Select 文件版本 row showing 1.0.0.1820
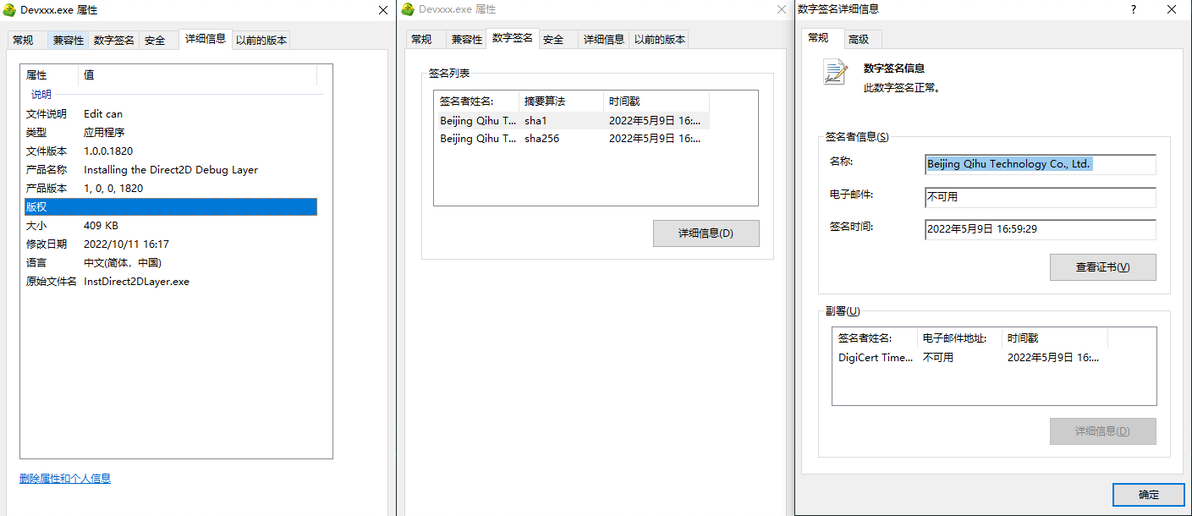 pyautogui.click(x=170, y=151)
